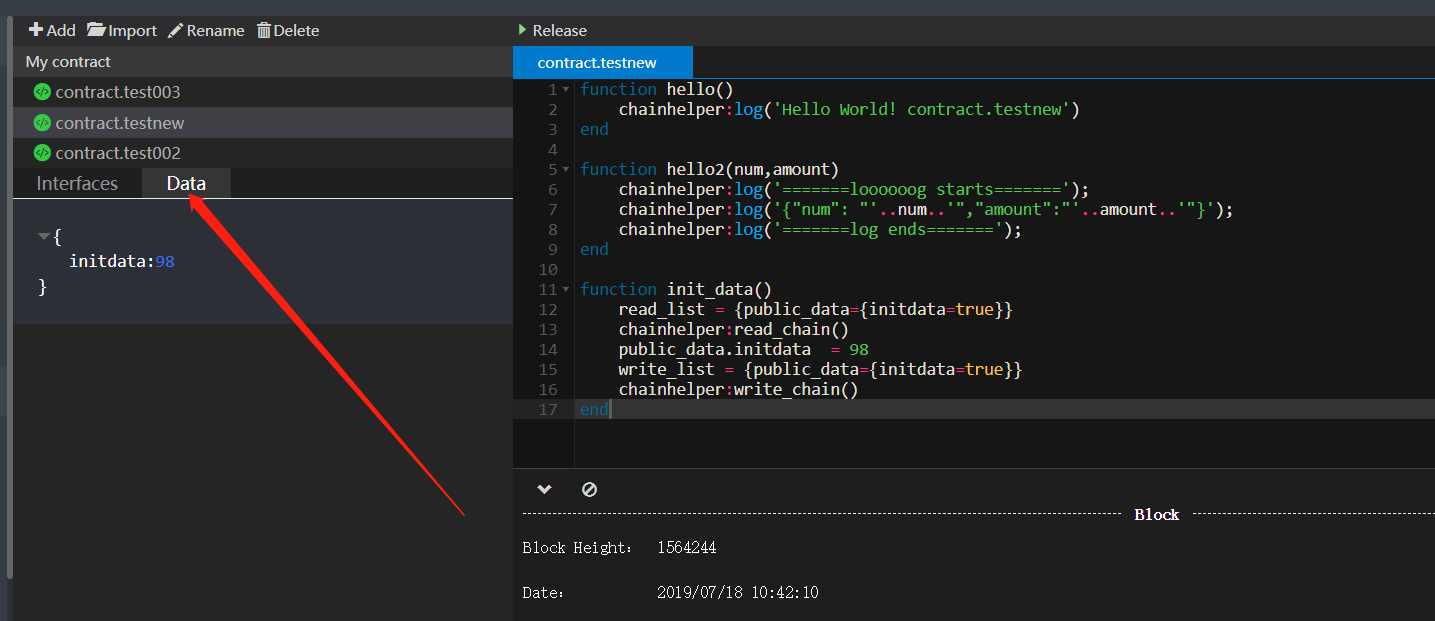Viewport: 1435px width, 621px height.
Task: Place cursor in code line 'chainhelper:read_chain()'
Action: point(733,330)
